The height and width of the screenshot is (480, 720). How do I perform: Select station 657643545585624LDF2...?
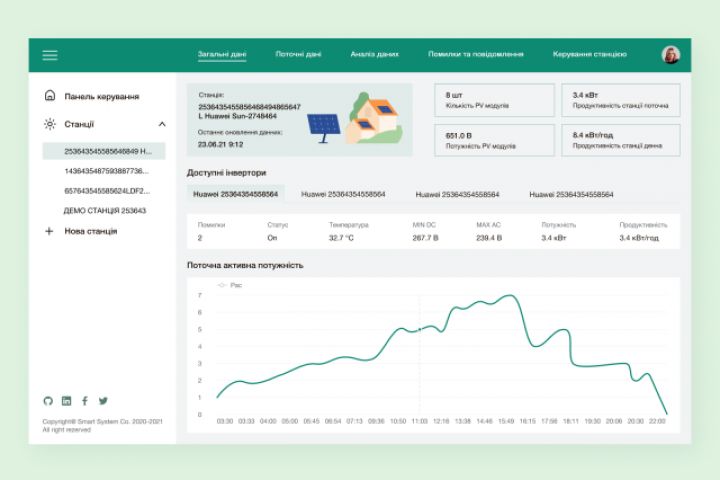107,191
